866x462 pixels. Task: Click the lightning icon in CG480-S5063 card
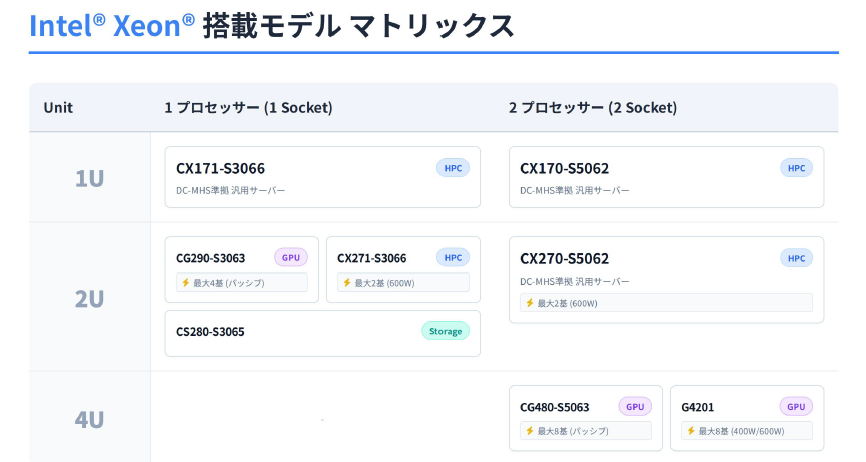click(x=530, y=431)
